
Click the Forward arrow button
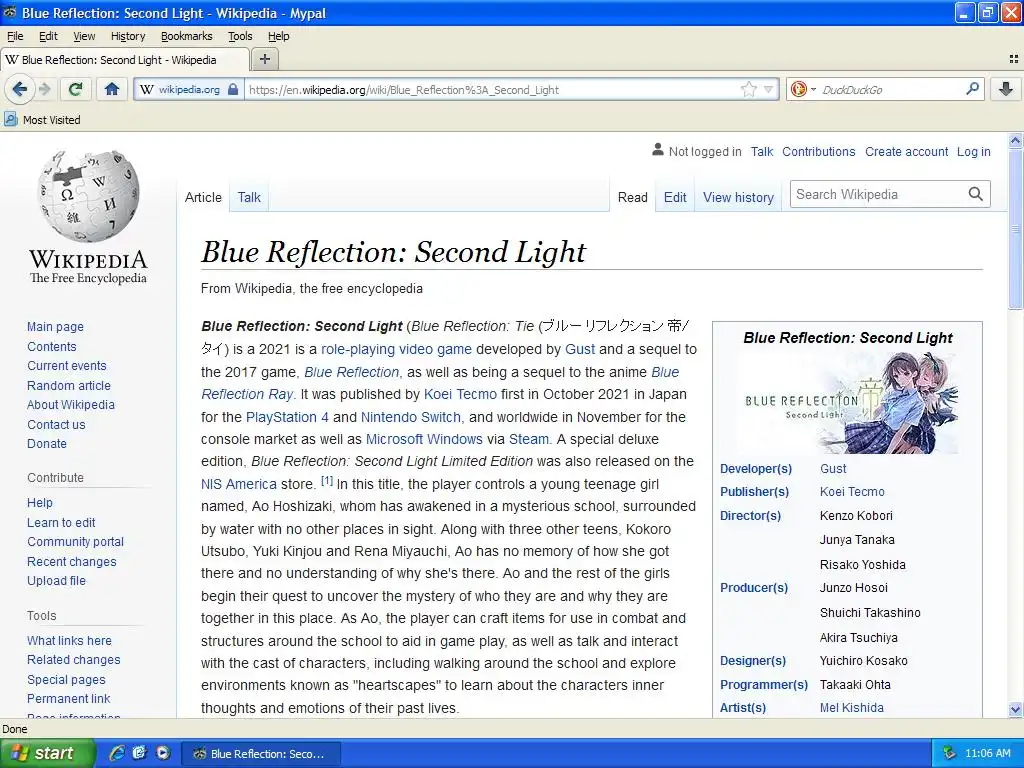44,89
